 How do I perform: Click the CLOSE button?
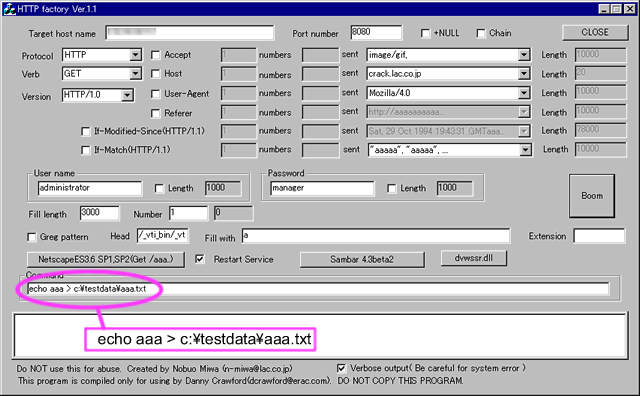pos(595,33)
